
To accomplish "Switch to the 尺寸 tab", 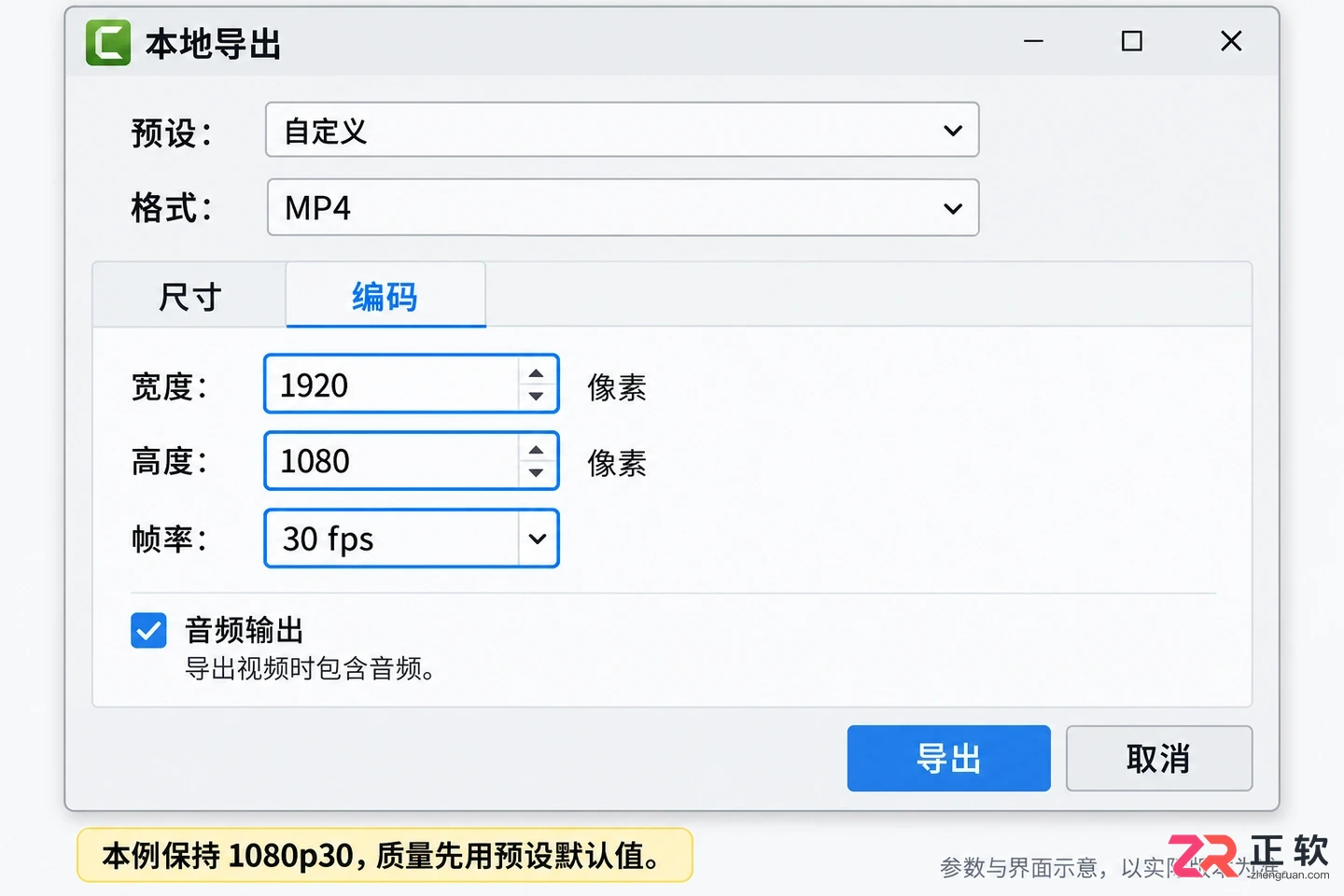I will point(189,297).
